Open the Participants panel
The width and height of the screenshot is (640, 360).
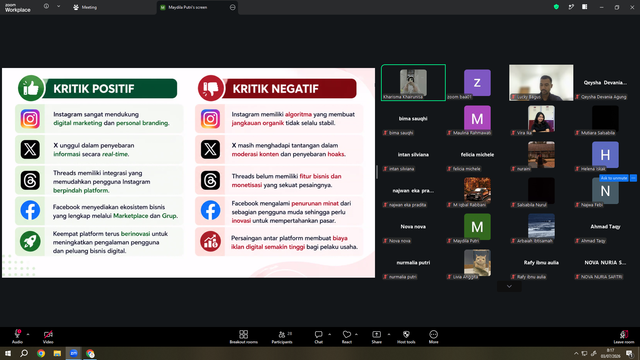point(282,337)
